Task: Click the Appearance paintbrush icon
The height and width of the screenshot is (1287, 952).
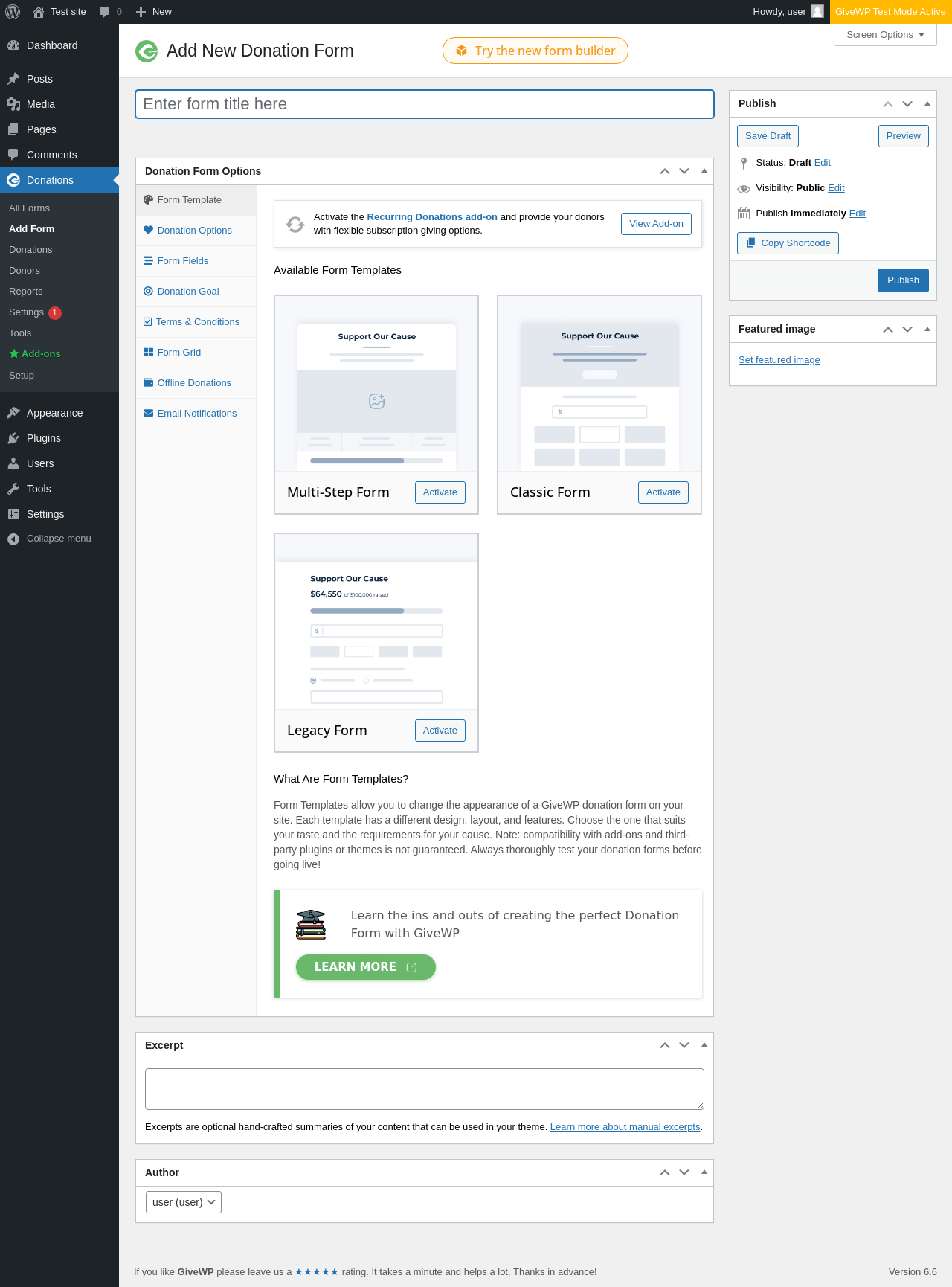Action: (x=13, y=413)
